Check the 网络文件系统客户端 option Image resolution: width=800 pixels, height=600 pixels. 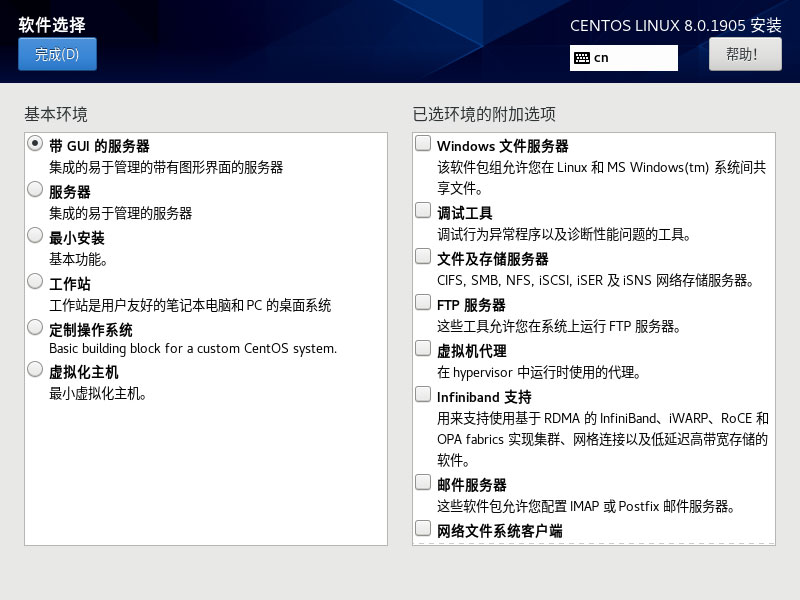[x=423, y=528]
